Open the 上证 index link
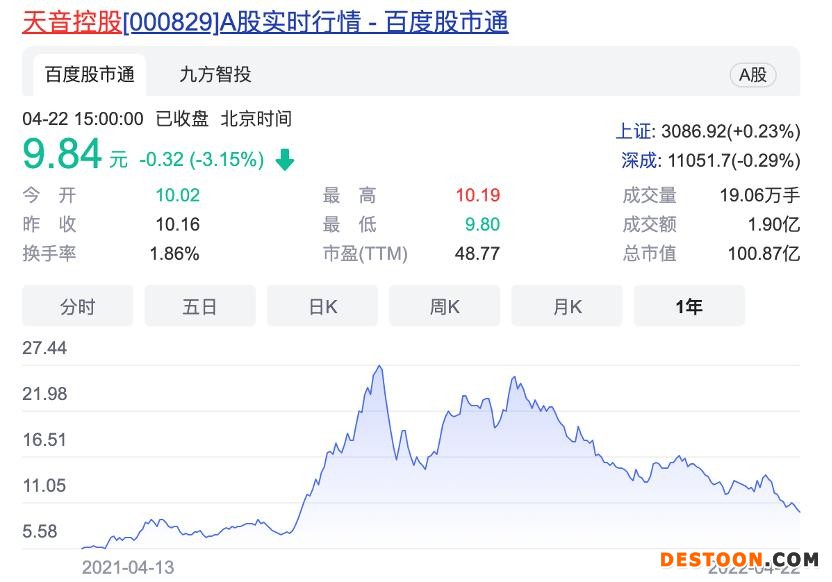Image resolution: width=832 pixels, height=582 pixels. (633, 132)
